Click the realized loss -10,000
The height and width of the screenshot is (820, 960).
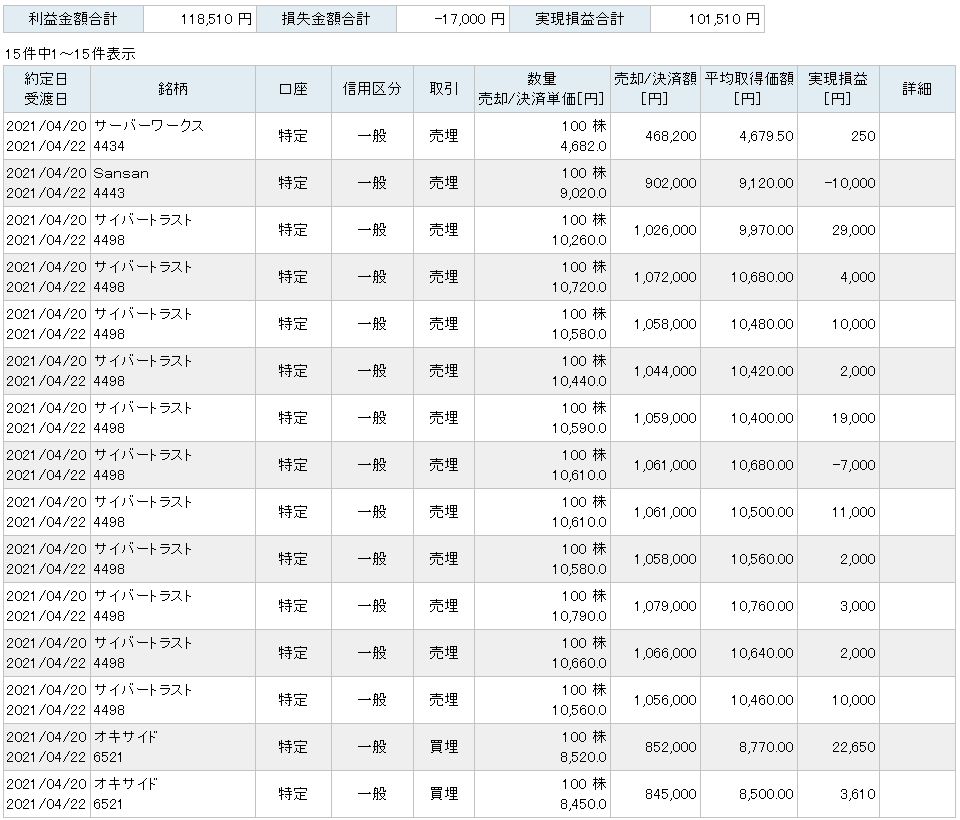point(850,183)
